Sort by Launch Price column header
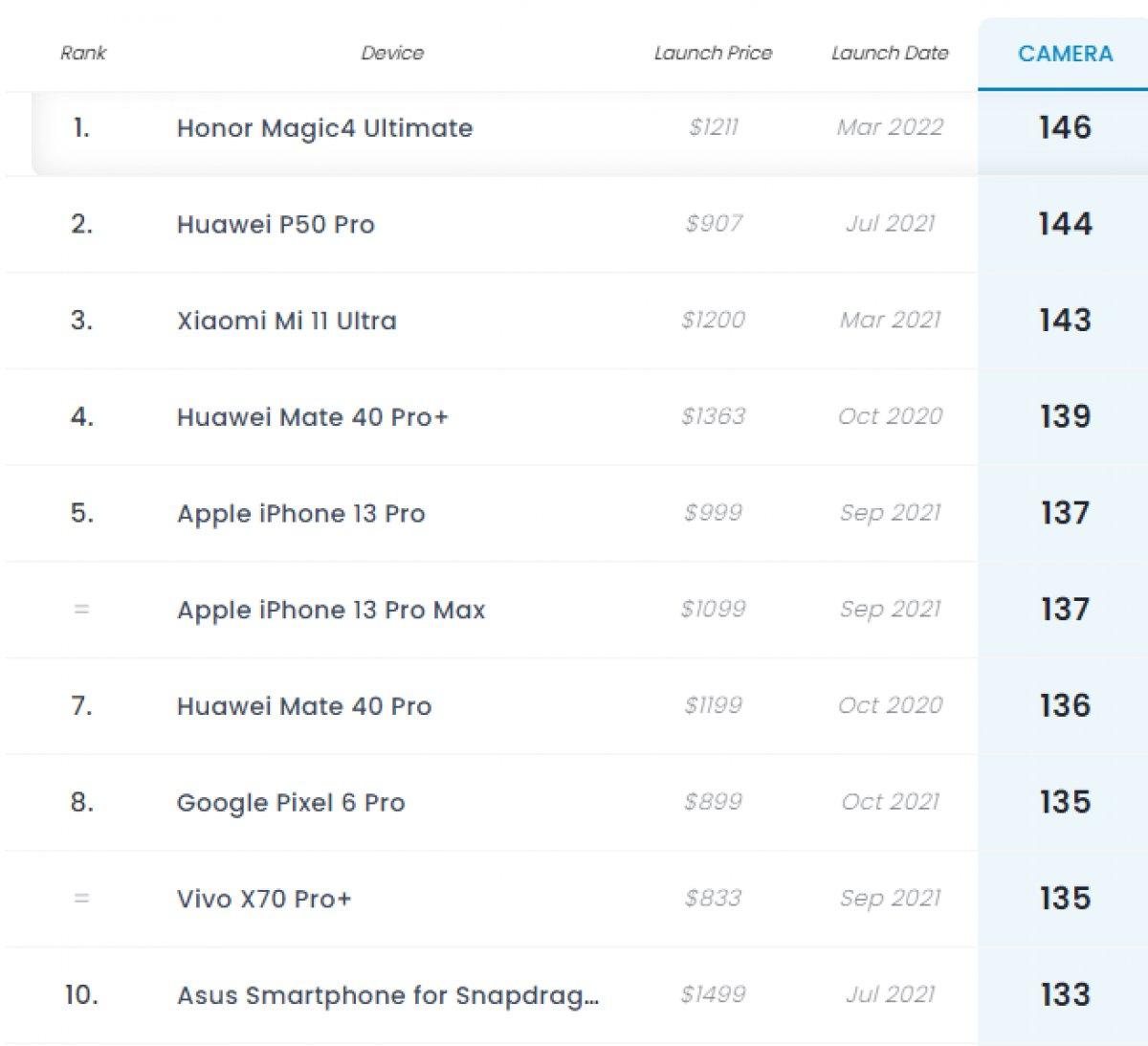This screenshot has height=1046, width=1148. [x=713, y=53]
